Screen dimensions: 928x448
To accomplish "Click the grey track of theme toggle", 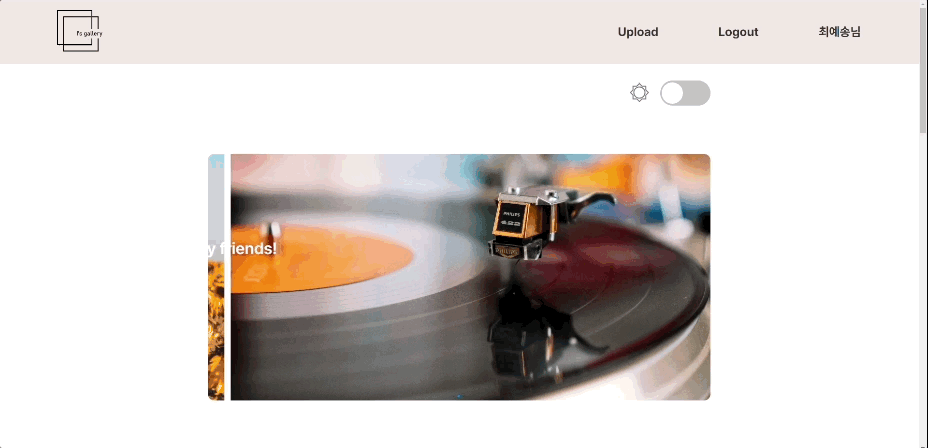I will point(698,93).
